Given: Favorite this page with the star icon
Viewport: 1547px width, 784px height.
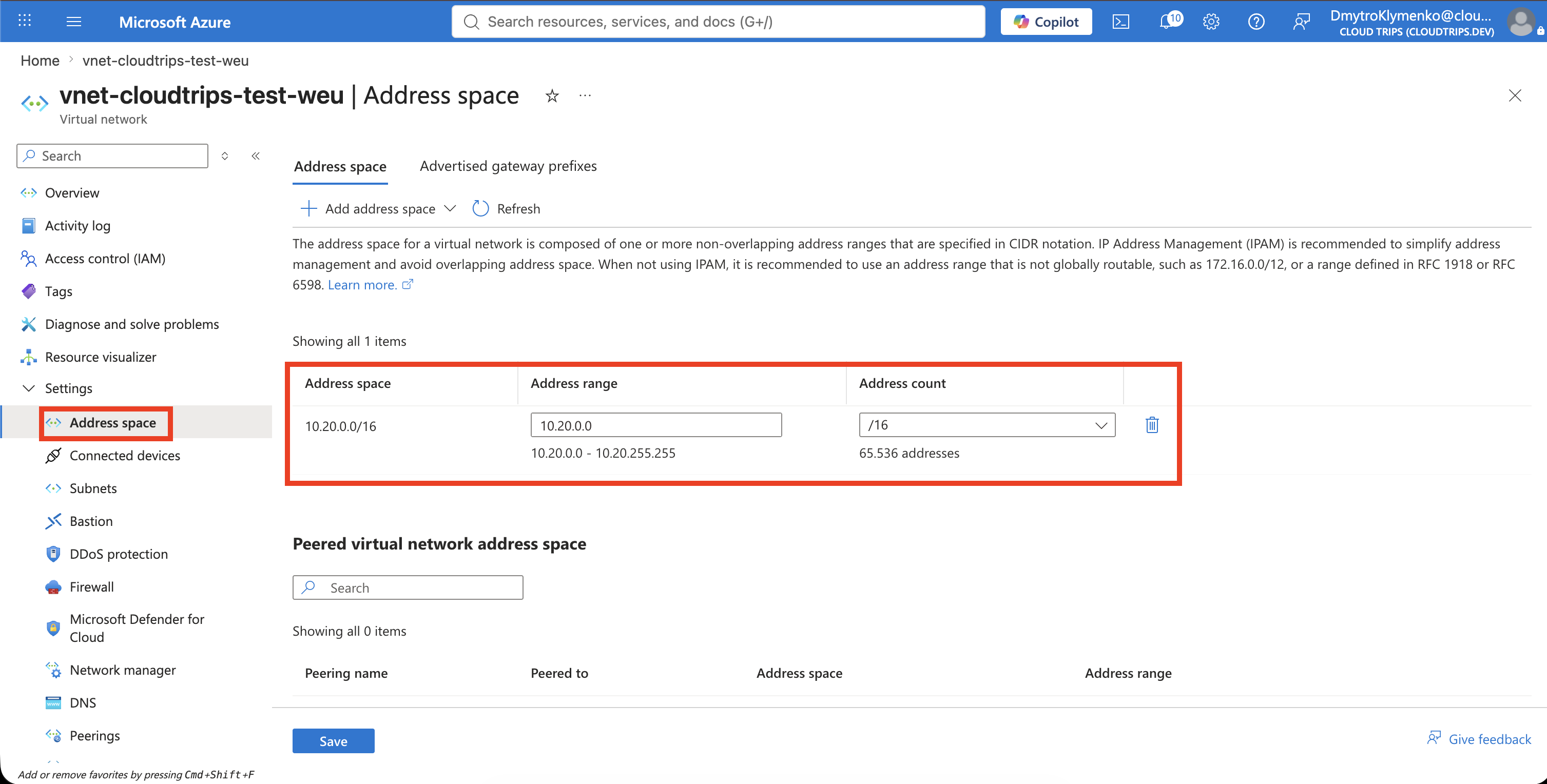Looking at the screenshot, I should (552, 95).
